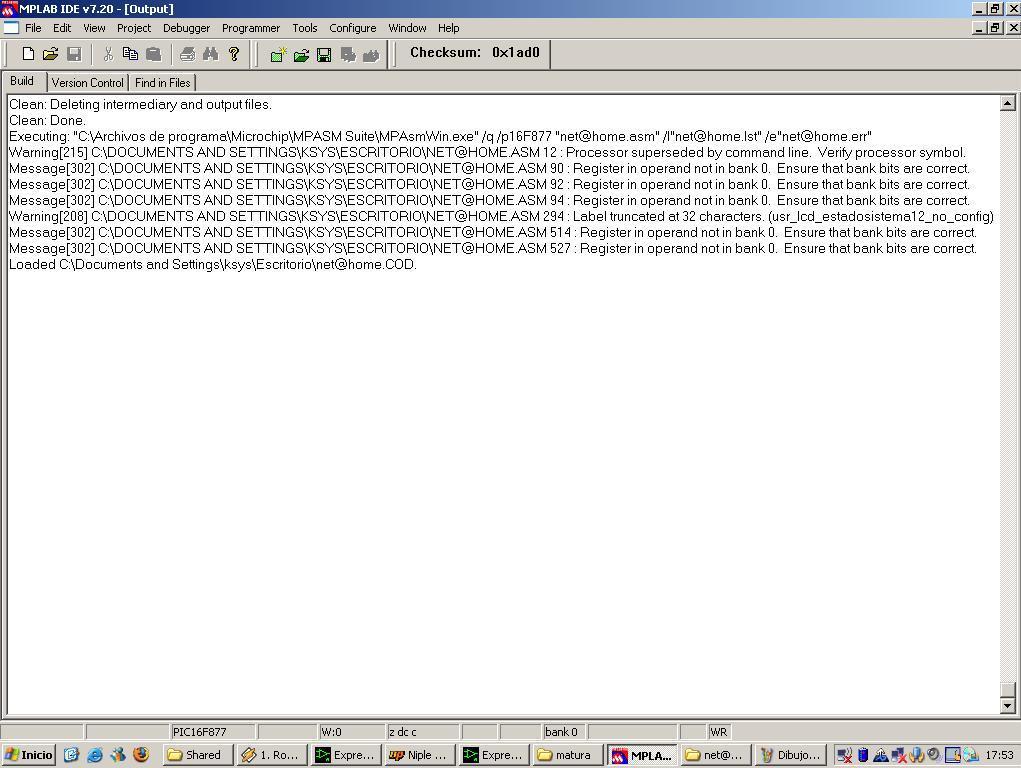Click the WR status bar indicator
This screenshot has height=768, width=1021.
(719, 732)
